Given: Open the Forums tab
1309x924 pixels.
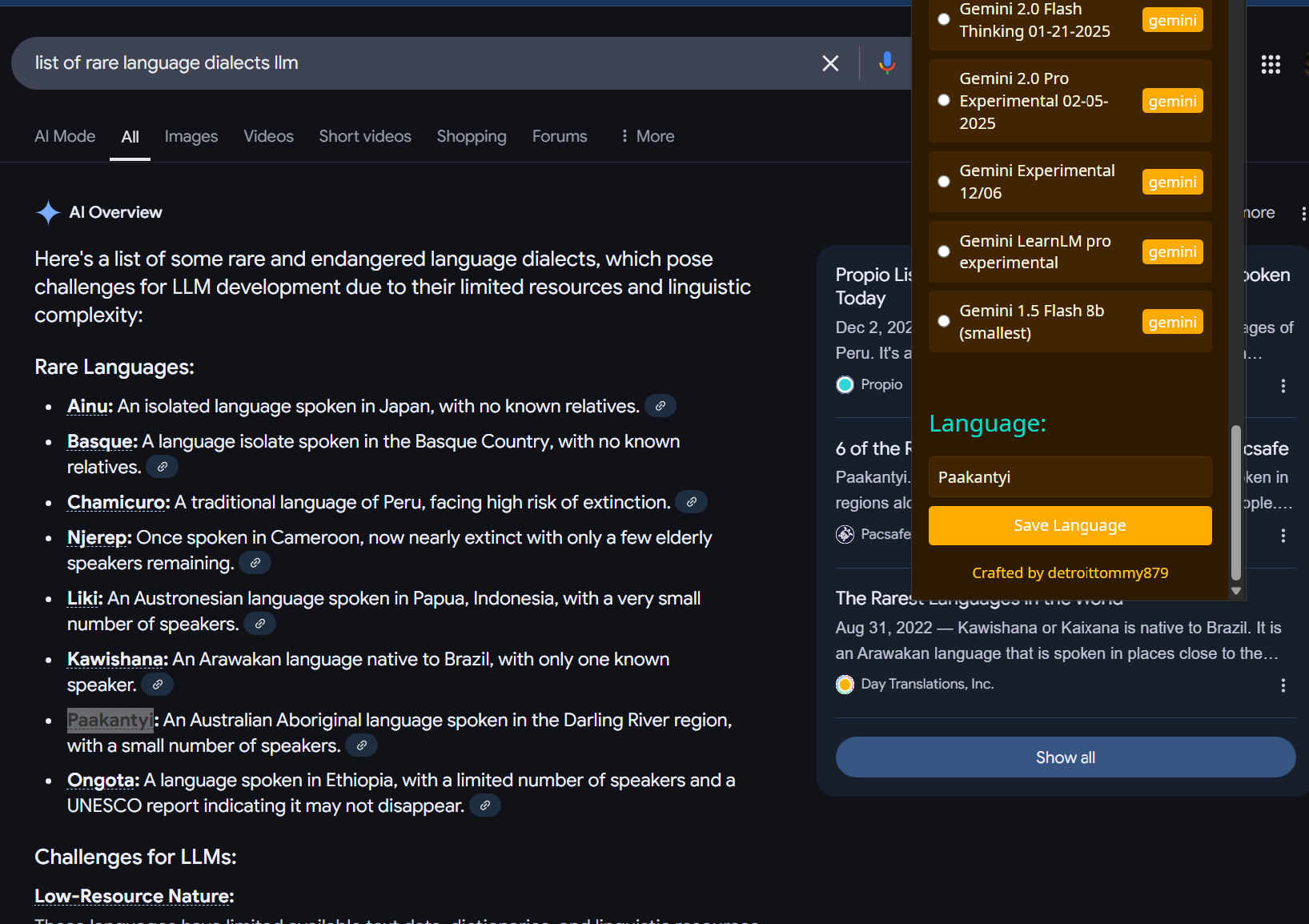Looking at the screenshot, I should click(560, 136).
